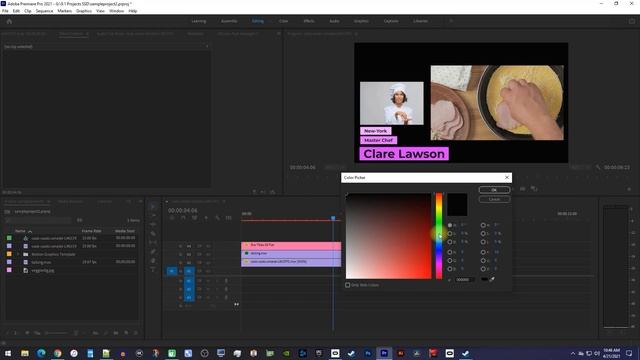Screen dimensions: 640x360
Task: Select the G radio button in Color Picker
Action: coord(450,260)
